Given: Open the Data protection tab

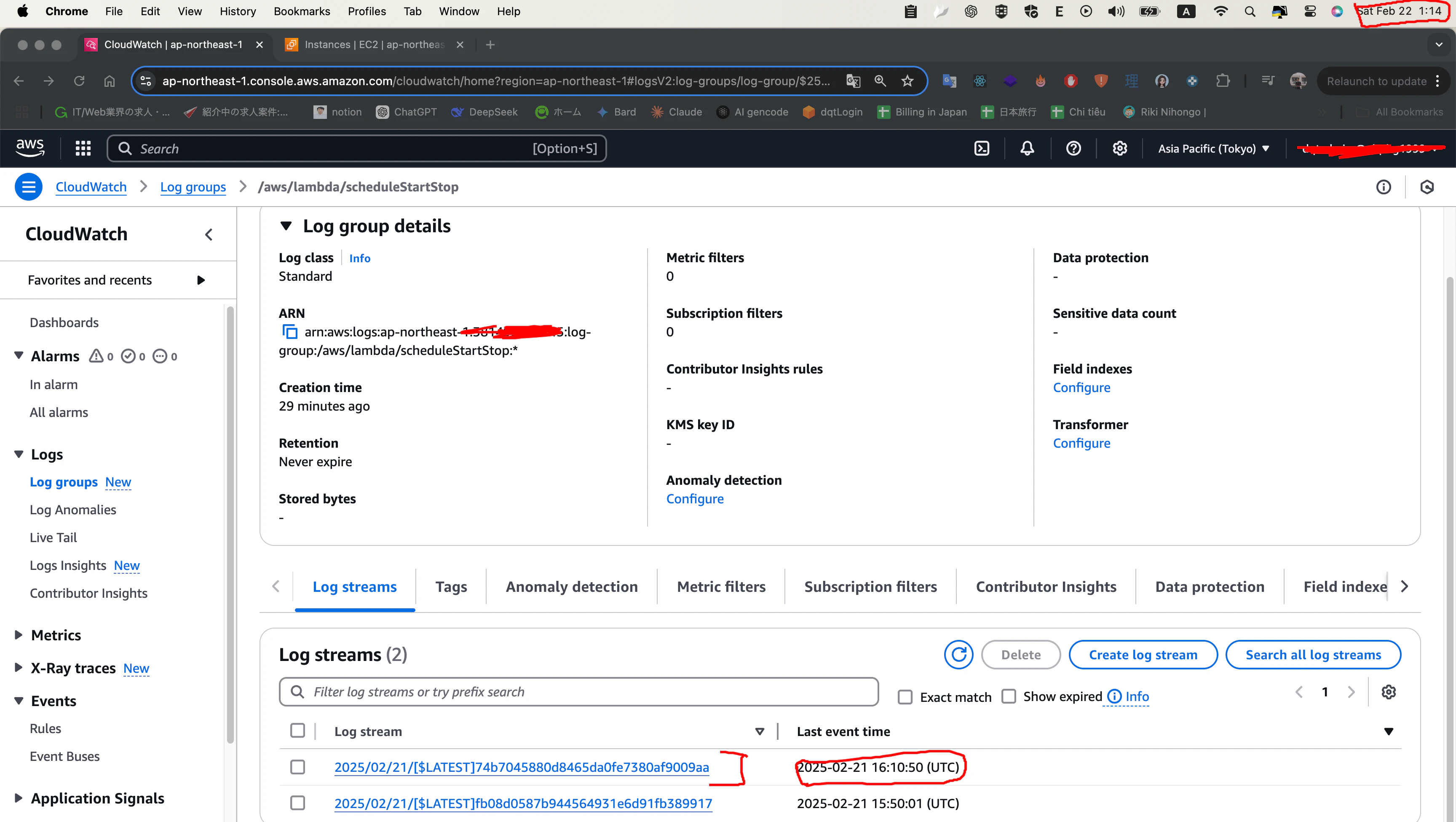Looking at the screenshot, I should pyautogui.click(x=1210, y=587).
